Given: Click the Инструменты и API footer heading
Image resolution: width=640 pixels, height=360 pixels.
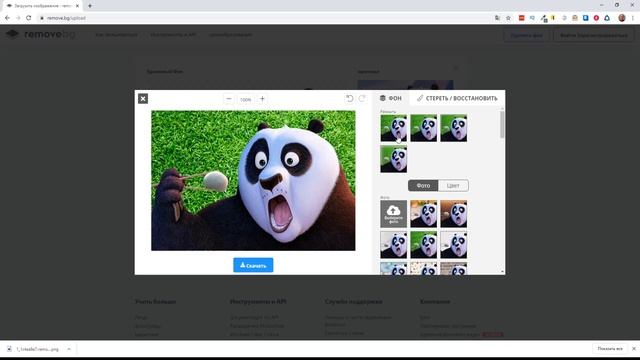Looking at the screenshot, I should 258,302.
